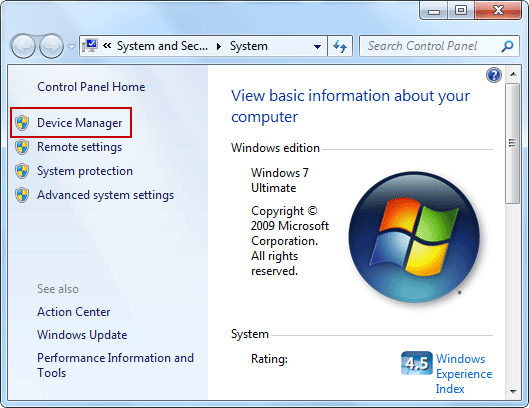The image size is (529, 408).
Task: Go to Control Panel Home
Action: pos(91,87)
